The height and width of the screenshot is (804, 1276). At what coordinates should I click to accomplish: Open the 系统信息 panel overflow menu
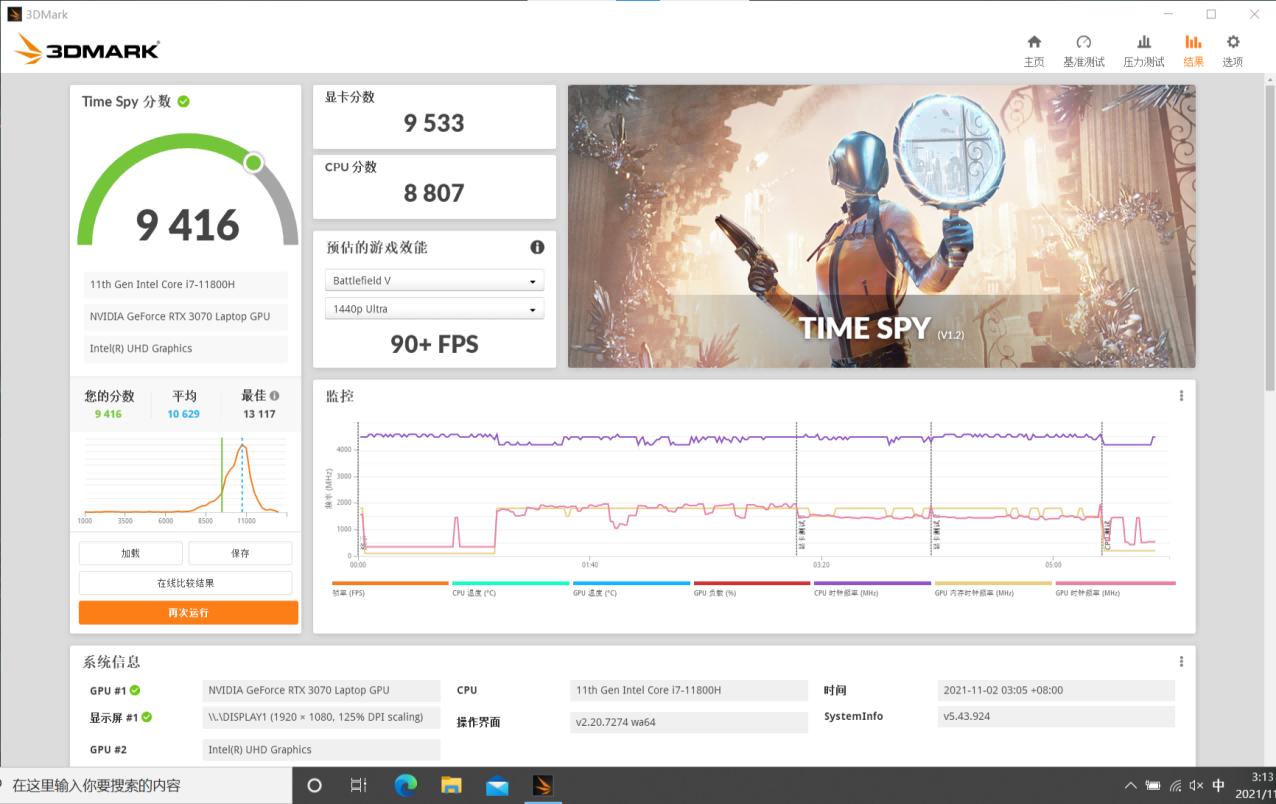[x=1181, y=661]
